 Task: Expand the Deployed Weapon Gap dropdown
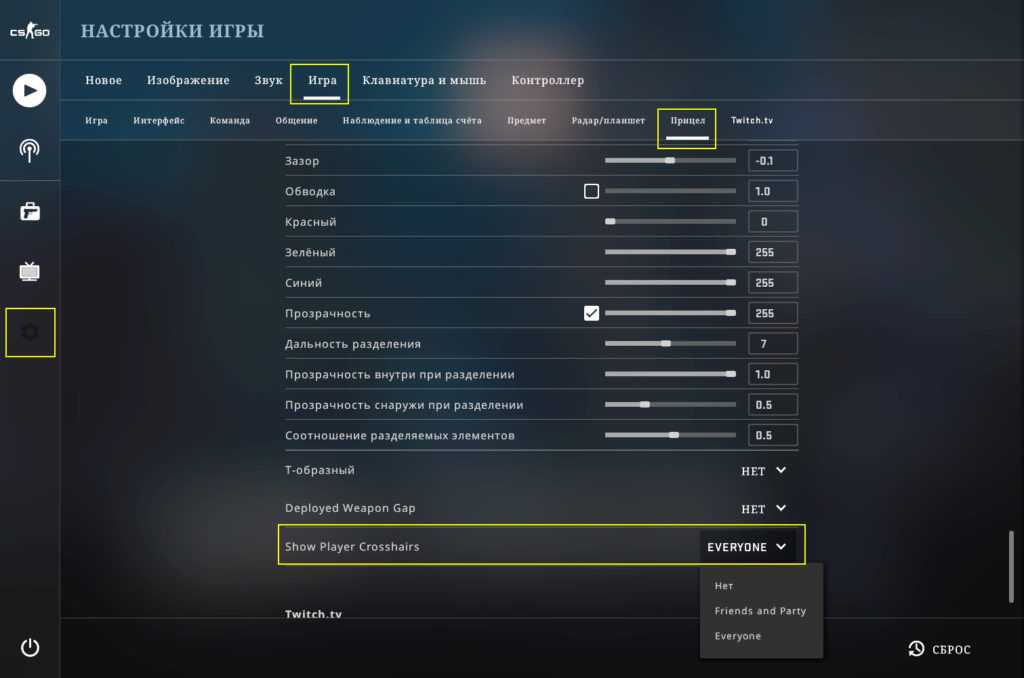[x=763, y=508]
